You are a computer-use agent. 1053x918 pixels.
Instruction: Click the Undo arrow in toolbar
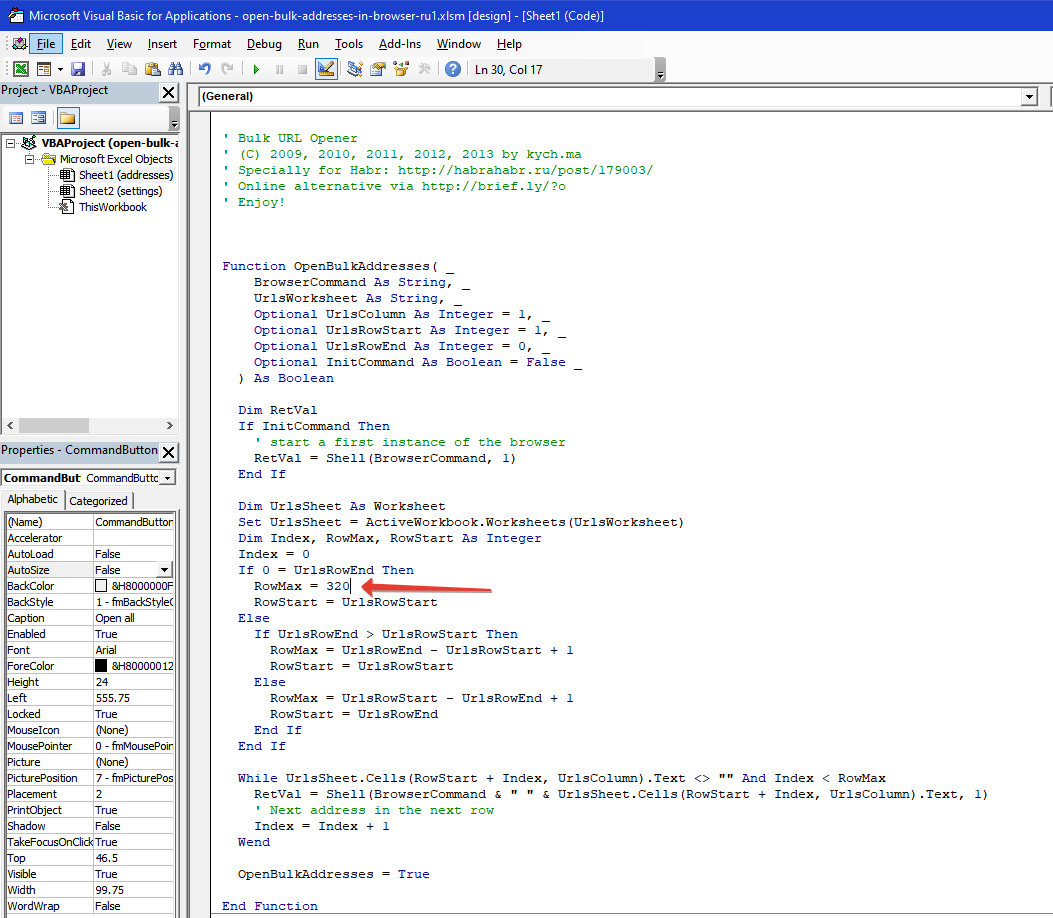[x=205, y=69]
